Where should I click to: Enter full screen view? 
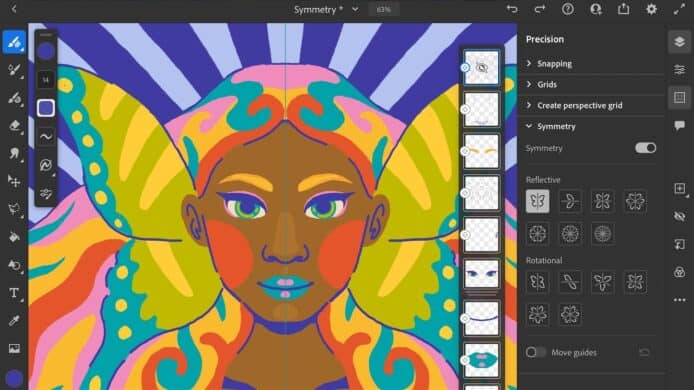tap(679, 9)
